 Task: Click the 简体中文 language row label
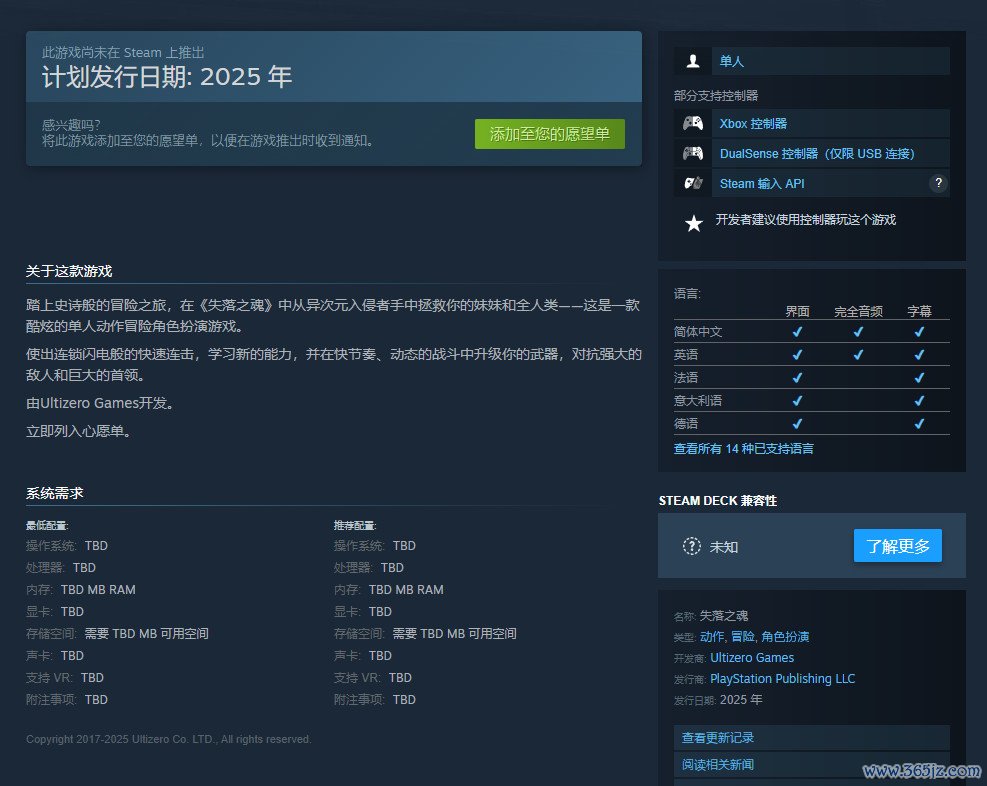[x=697, y=332]
